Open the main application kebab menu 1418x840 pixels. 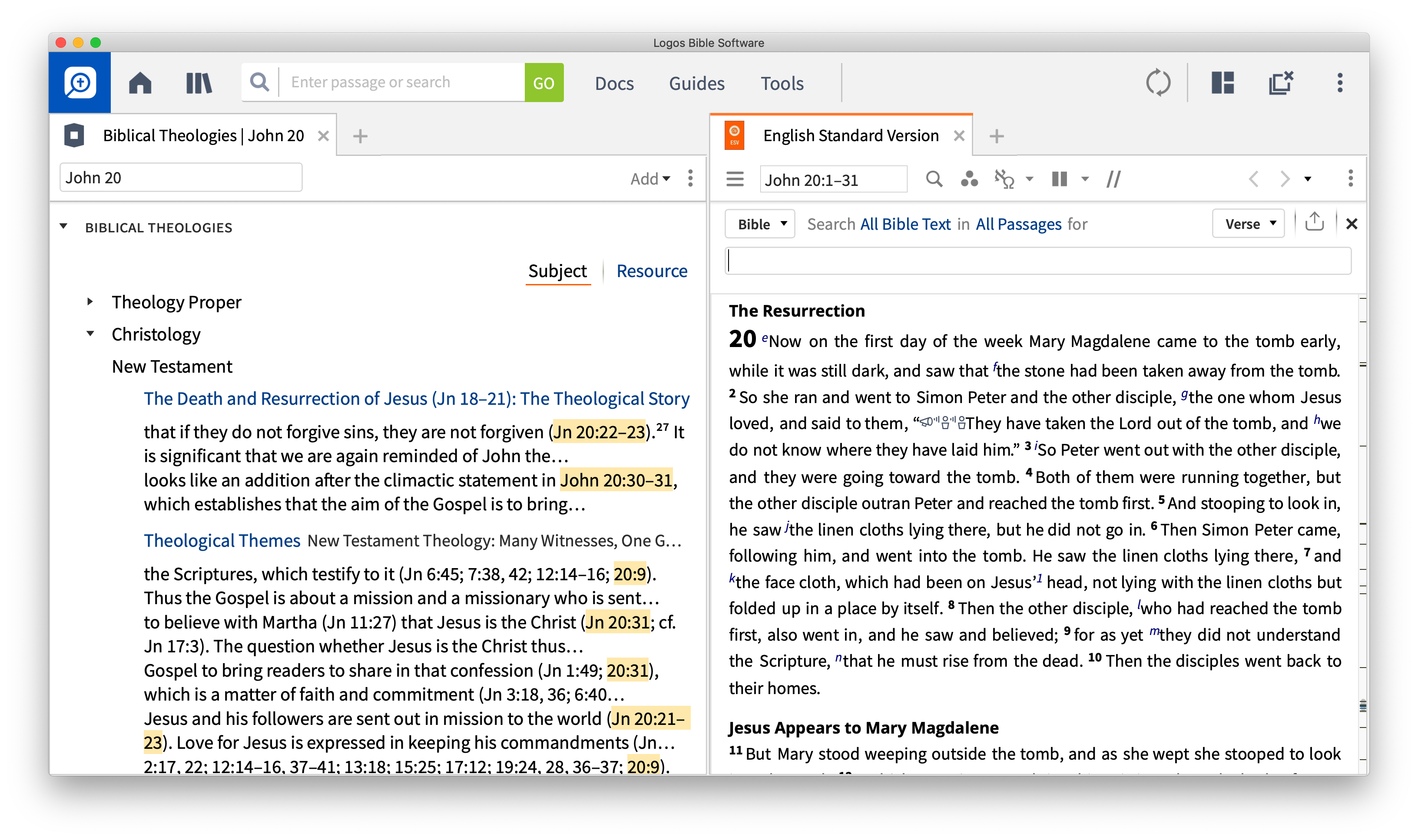1339,83
